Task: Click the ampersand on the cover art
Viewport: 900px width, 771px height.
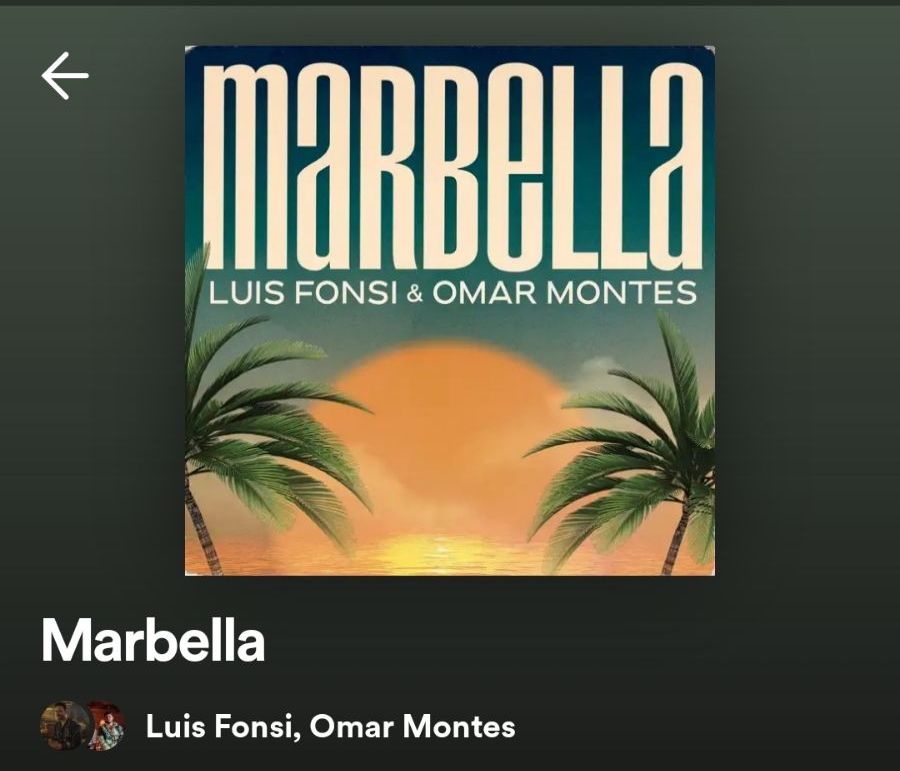Action: [414, 295]
